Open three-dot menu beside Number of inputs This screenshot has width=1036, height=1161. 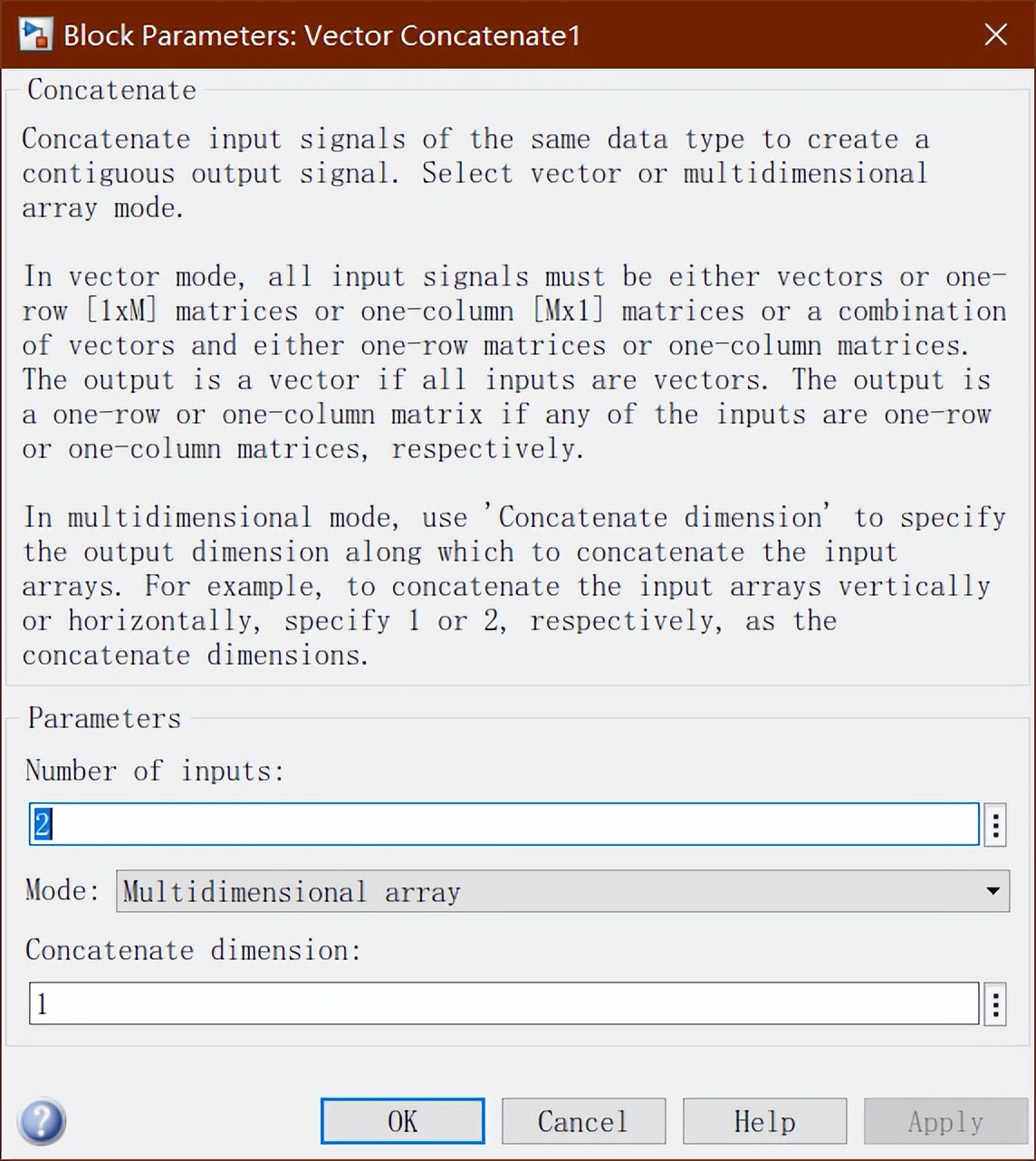point(995,824)
